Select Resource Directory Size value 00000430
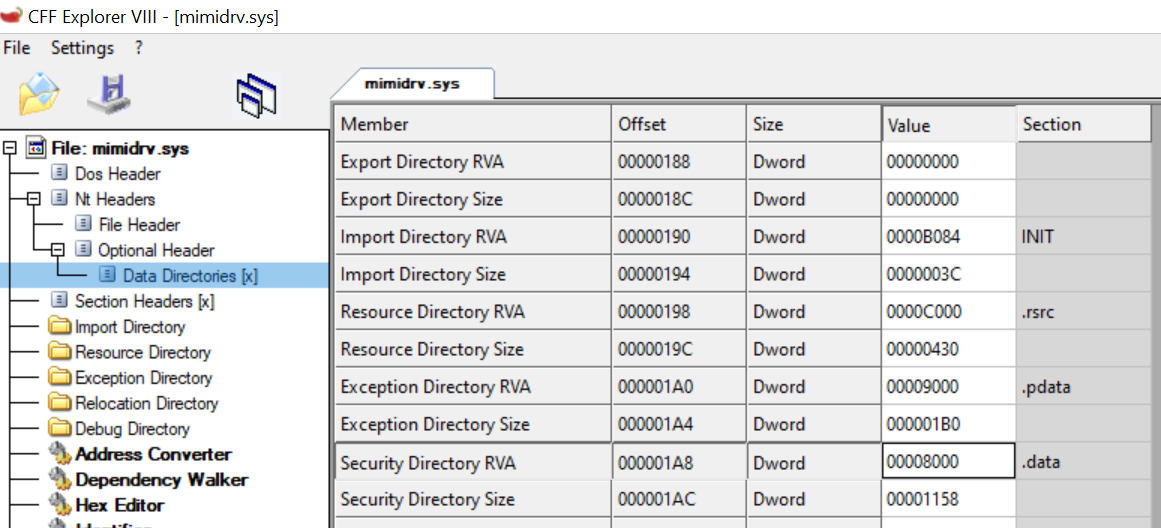 (948, 350)
